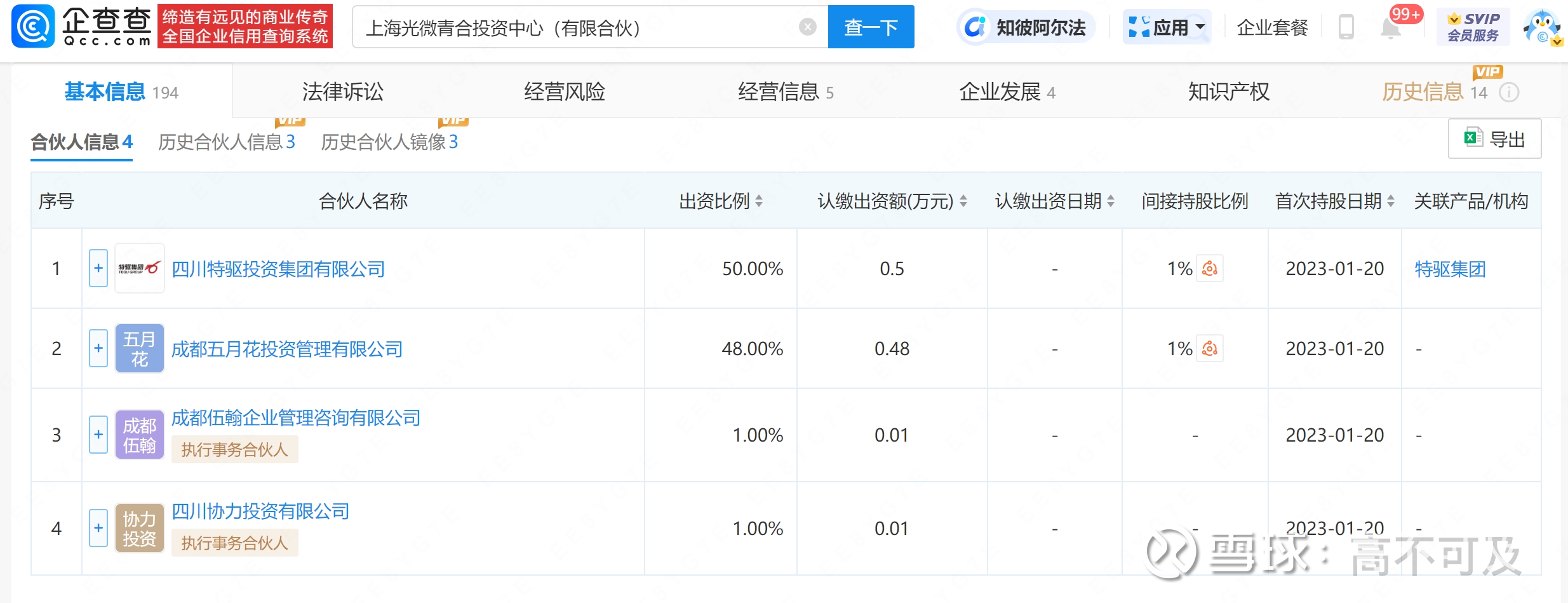Image resolution: width=1568 pixels, height=603 pixels.
Task: Click 特驱集团 company logo thumbnail
Action: (x=140, y=268)
